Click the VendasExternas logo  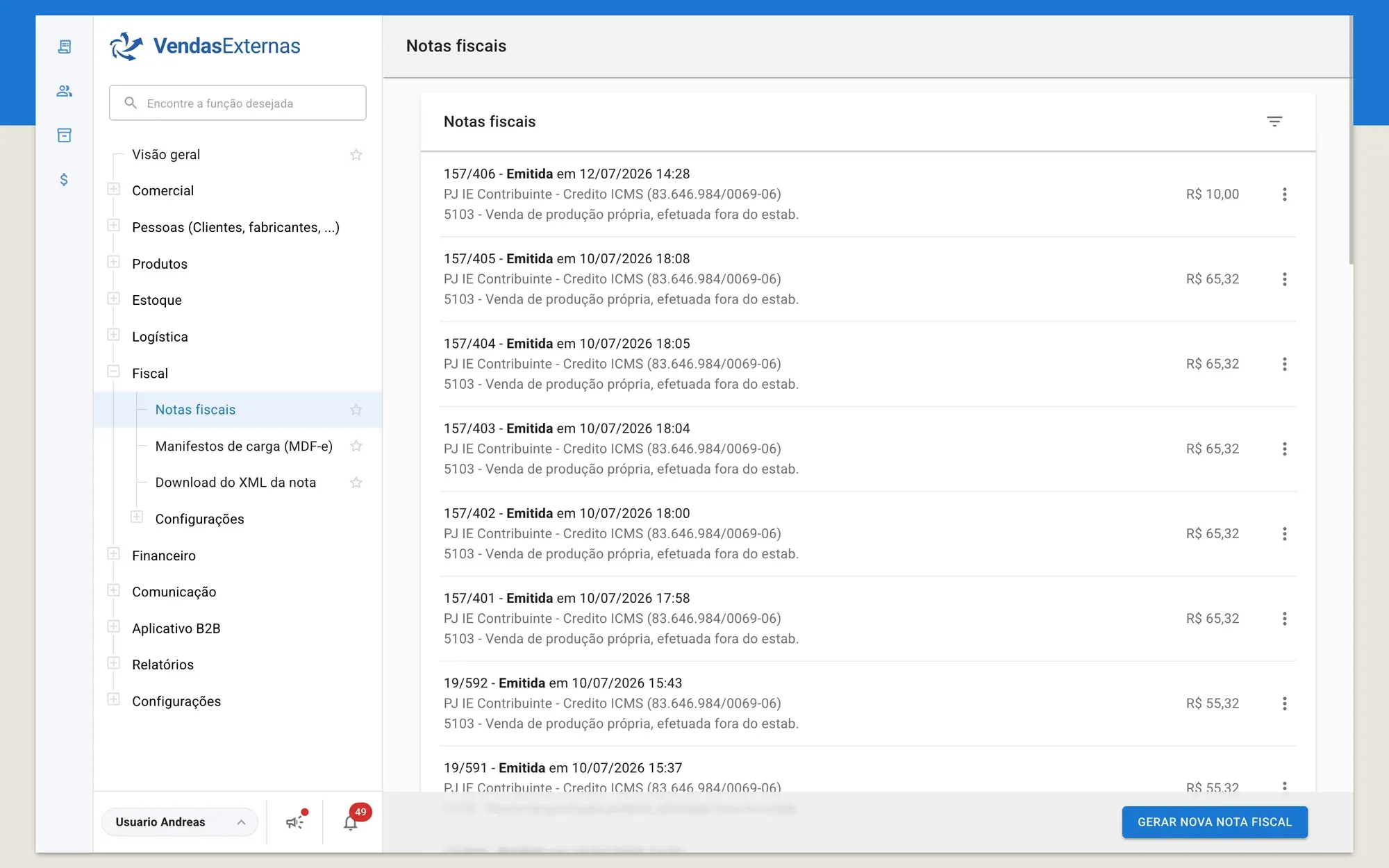tap(205, 46)
